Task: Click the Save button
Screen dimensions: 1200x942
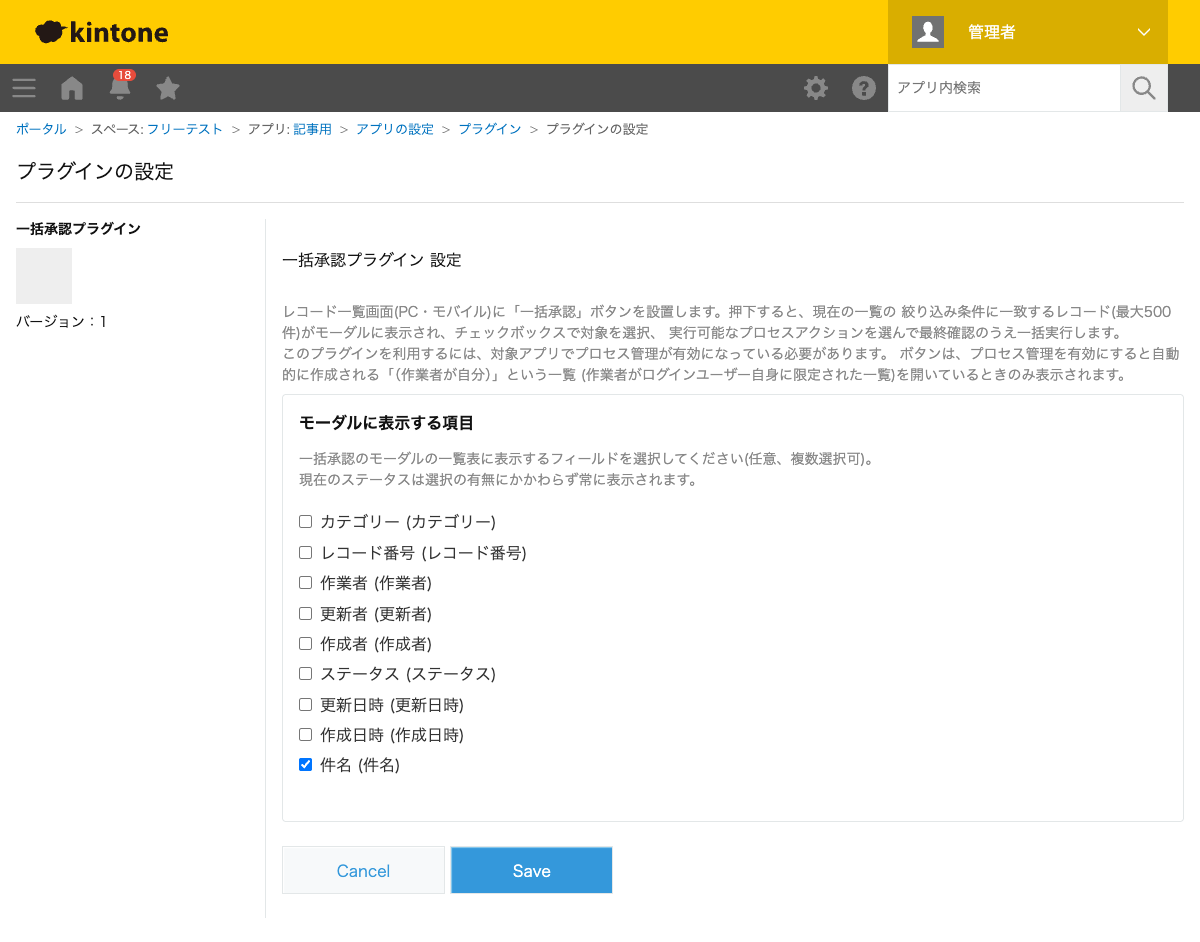Action: (531, 870)
